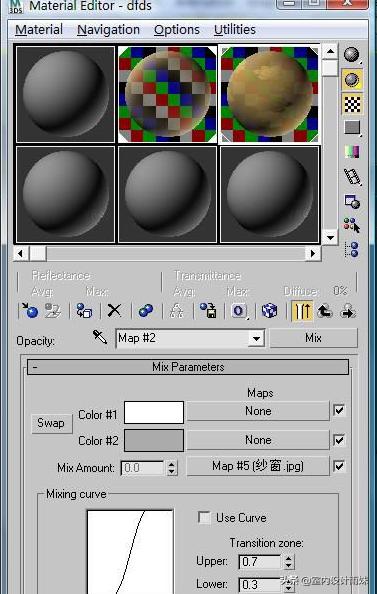
Task: Click the Color #1 None map button
Action: coord(258,411)
